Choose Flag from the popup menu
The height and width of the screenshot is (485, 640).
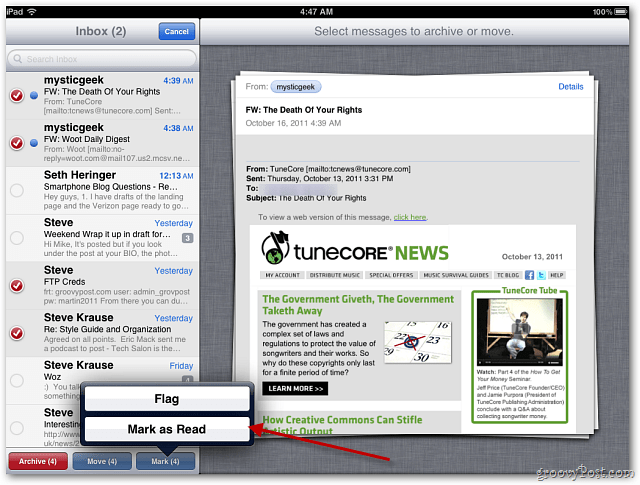[x=167, y=398]
